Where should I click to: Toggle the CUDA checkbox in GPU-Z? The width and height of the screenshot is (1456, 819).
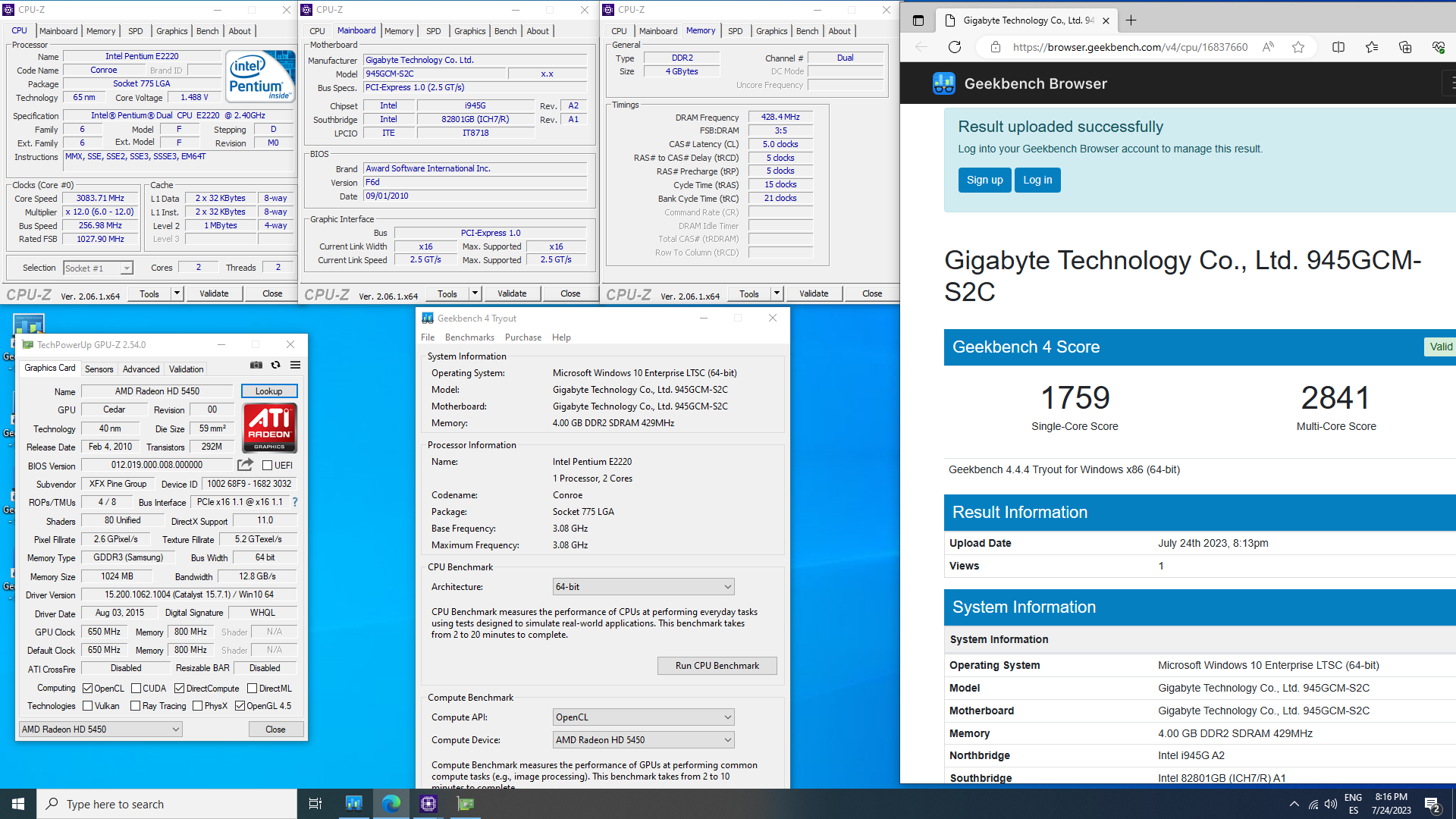136,689
